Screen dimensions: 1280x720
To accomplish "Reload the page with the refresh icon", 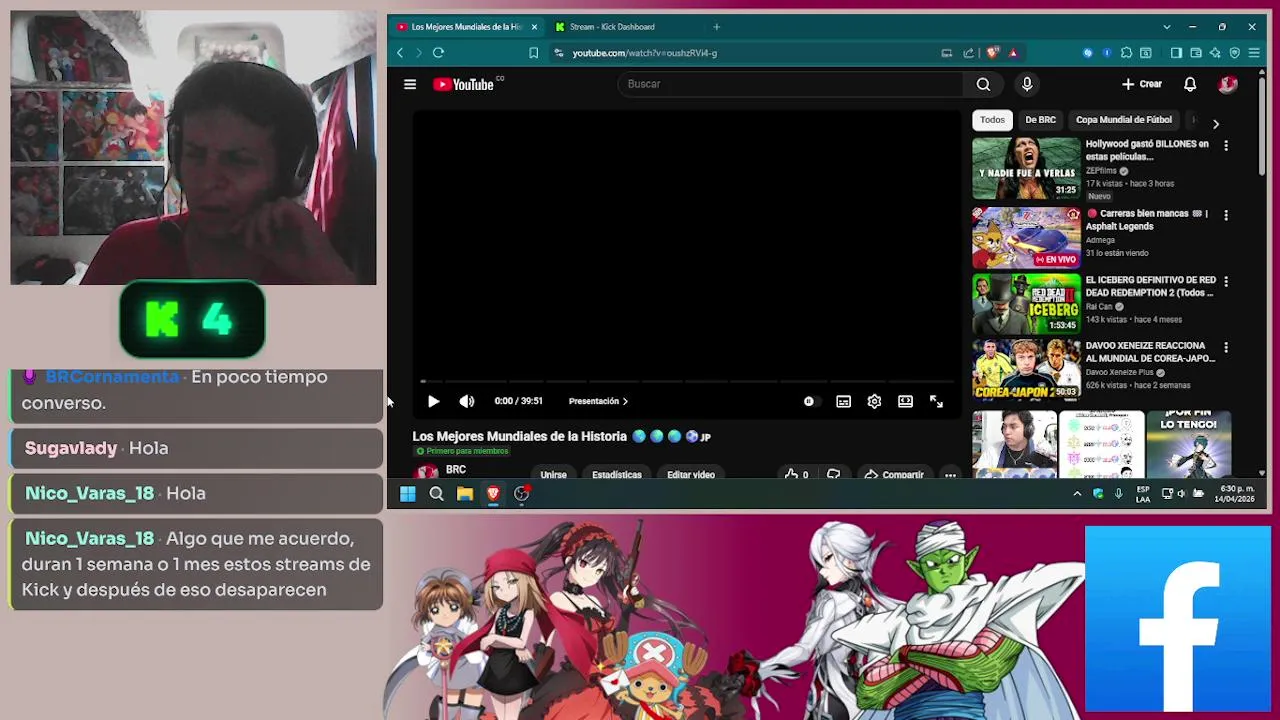I will tap(438, 53).
